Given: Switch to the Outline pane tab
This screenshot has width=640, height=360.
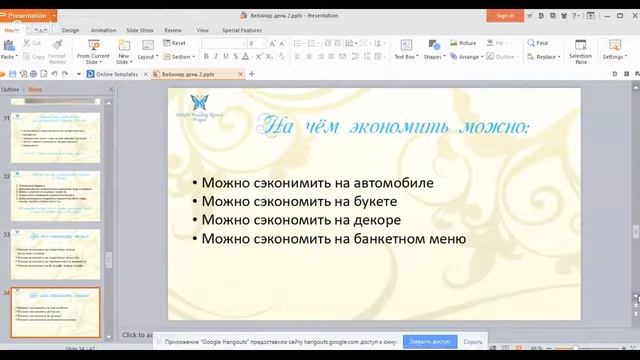Looking at the screenshot, I should click(x=10, y=89).
